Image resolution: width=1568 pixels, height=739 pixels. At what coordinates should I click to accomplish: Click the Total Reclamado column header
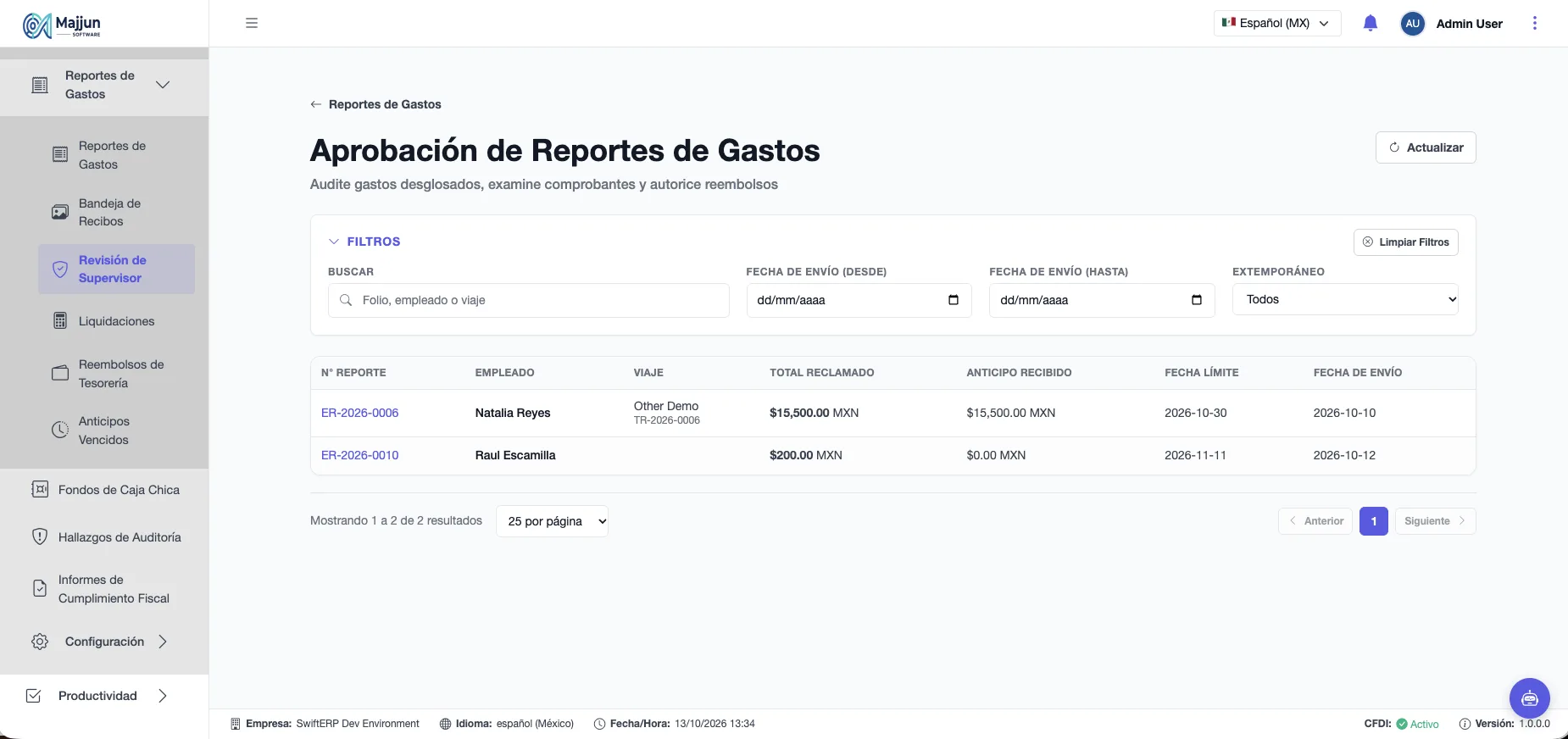pos(822,373)
